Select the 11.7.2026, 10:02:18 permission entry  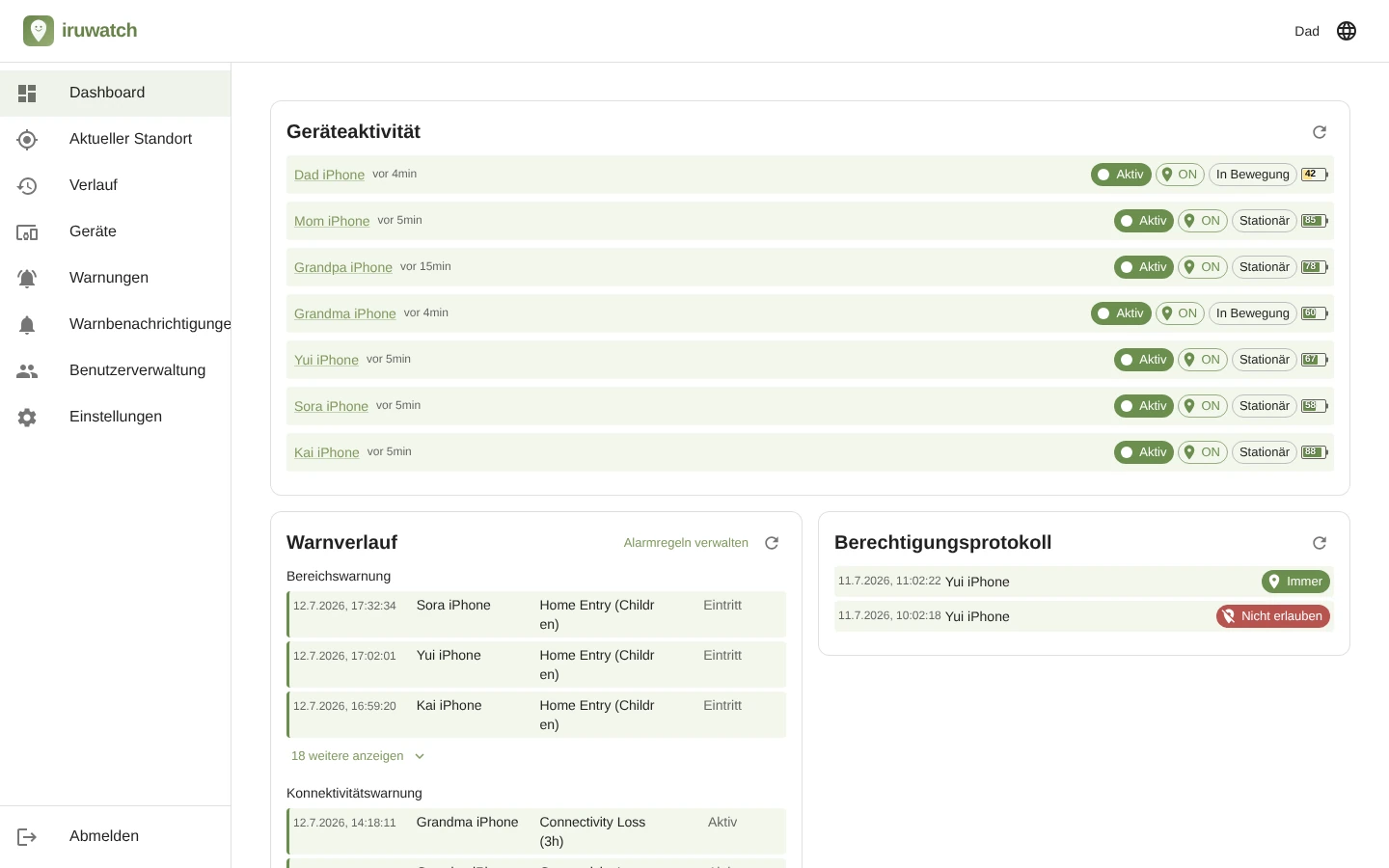[x=1084, y=616]
